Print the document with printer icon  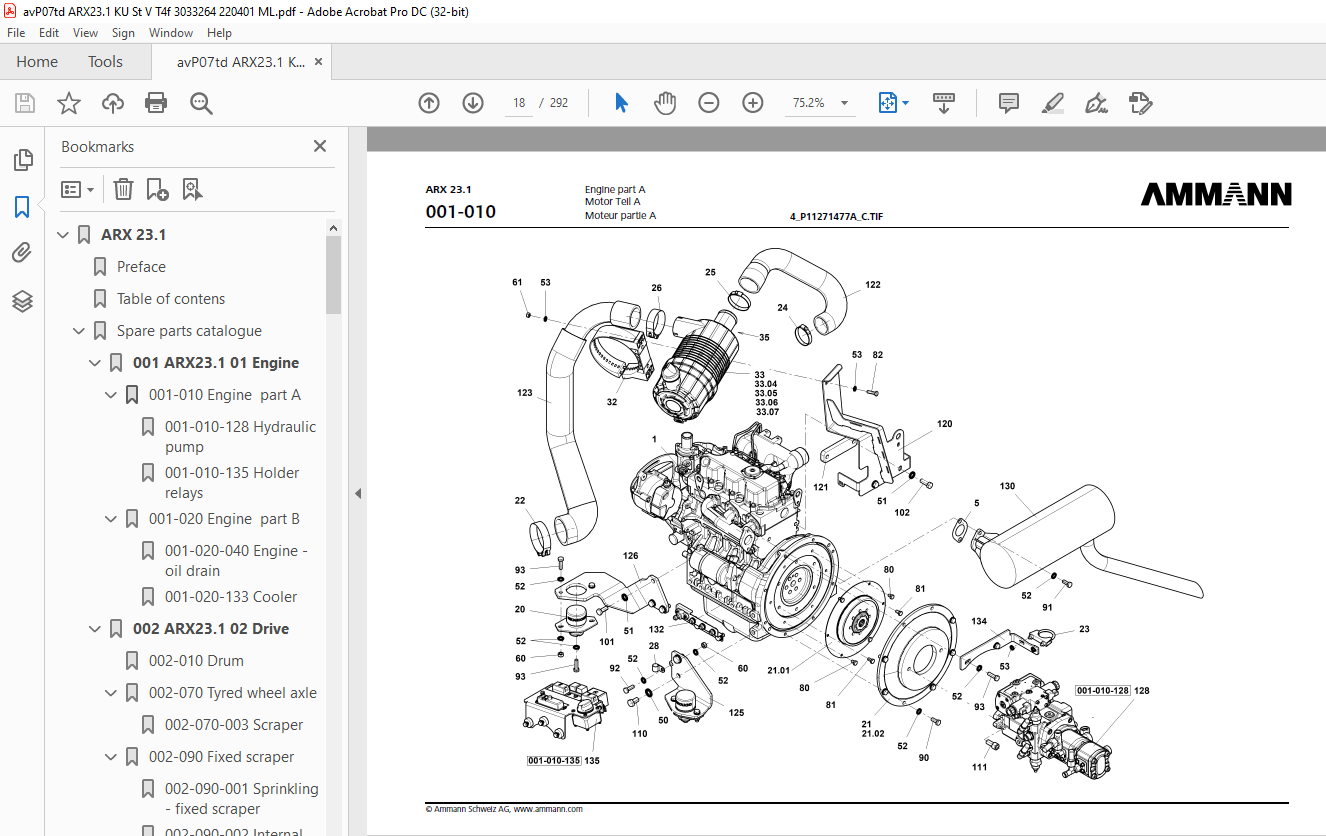click(156, 103)
